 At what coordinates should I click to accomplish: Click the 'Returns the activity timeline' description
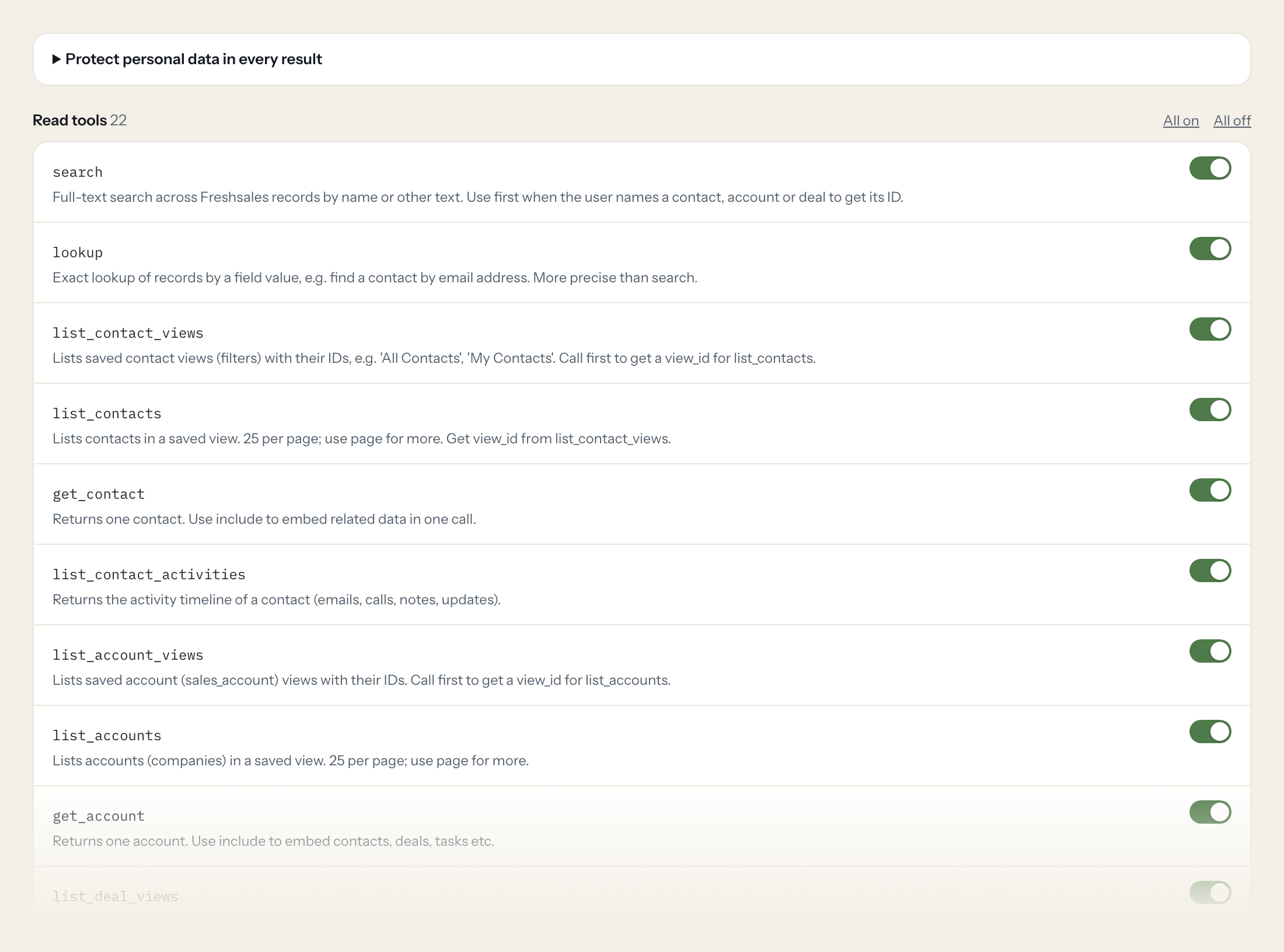(277, 600)
